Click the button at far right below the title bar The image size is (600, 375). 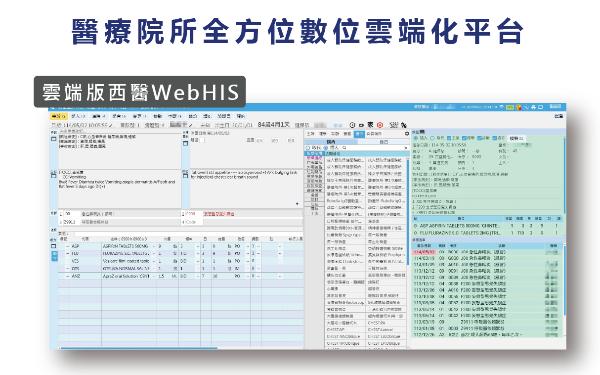tap(558, 116)
